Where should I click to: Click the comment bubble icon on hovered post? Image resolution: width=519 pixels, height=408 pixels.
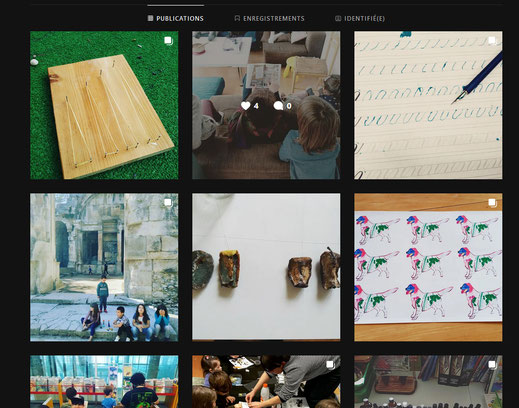[278, 106]
